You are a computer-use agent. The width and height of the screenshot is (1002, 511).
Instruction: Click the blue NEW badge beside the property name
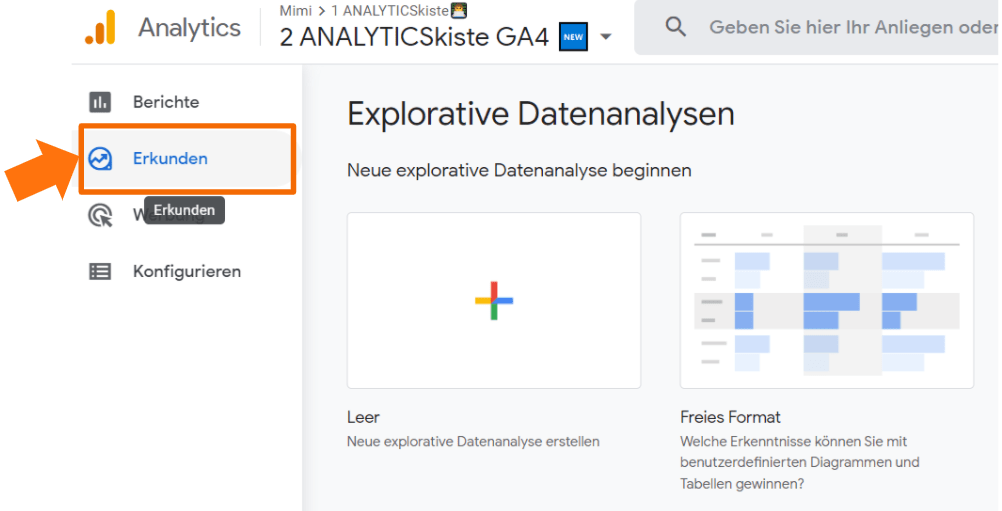coord(573,38)
